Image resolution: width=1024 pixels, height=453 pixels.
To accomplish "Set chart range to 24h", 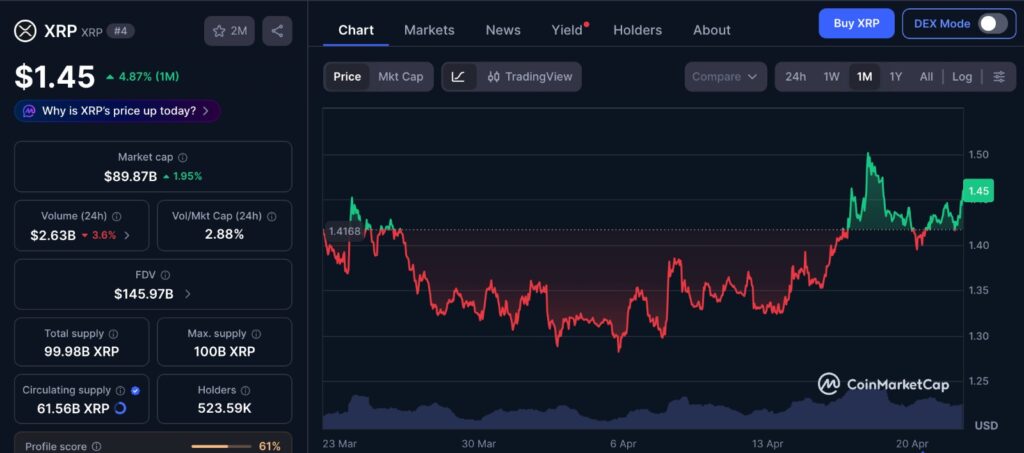I will tap(795, 76).
